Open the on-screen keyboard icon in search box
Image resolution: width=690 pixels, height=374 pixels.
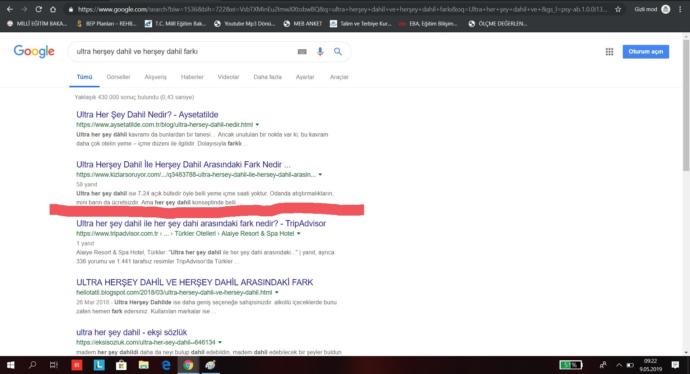click(x=302, y=51)
